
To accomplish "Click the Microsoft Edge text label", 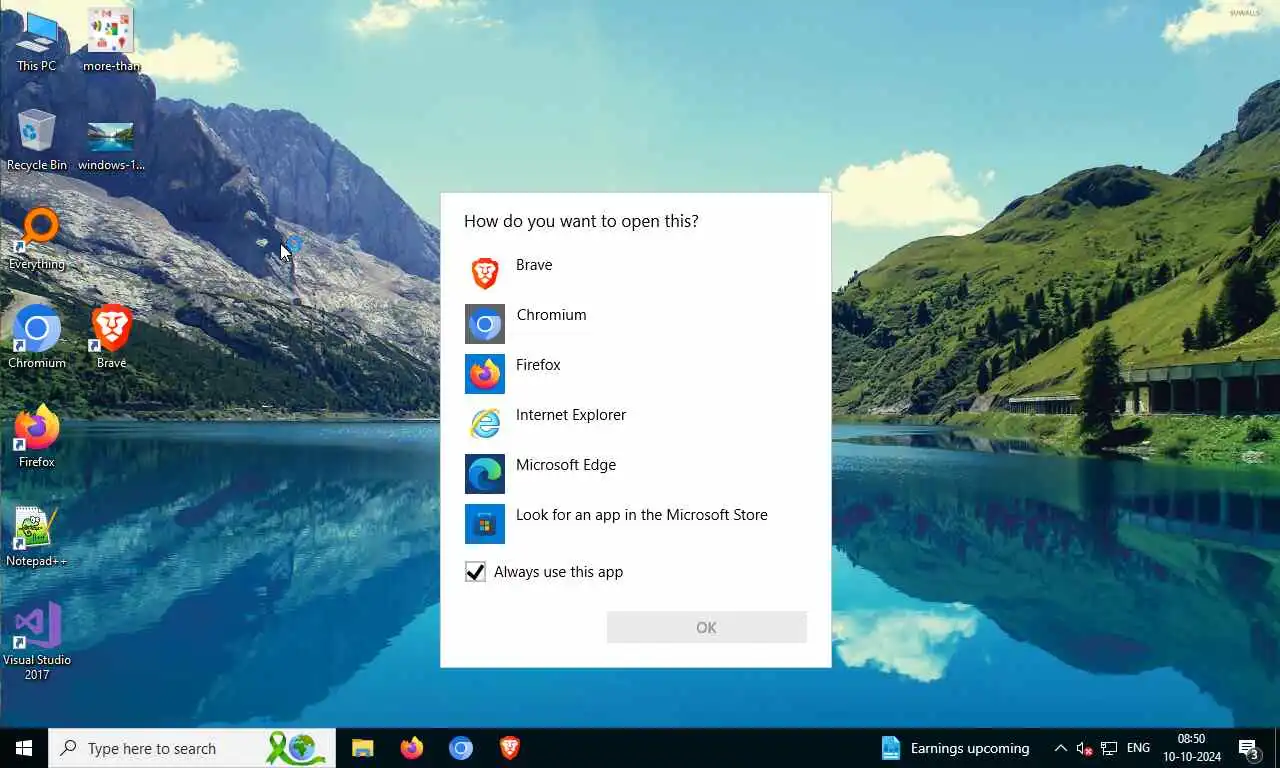I will point(566,465).
